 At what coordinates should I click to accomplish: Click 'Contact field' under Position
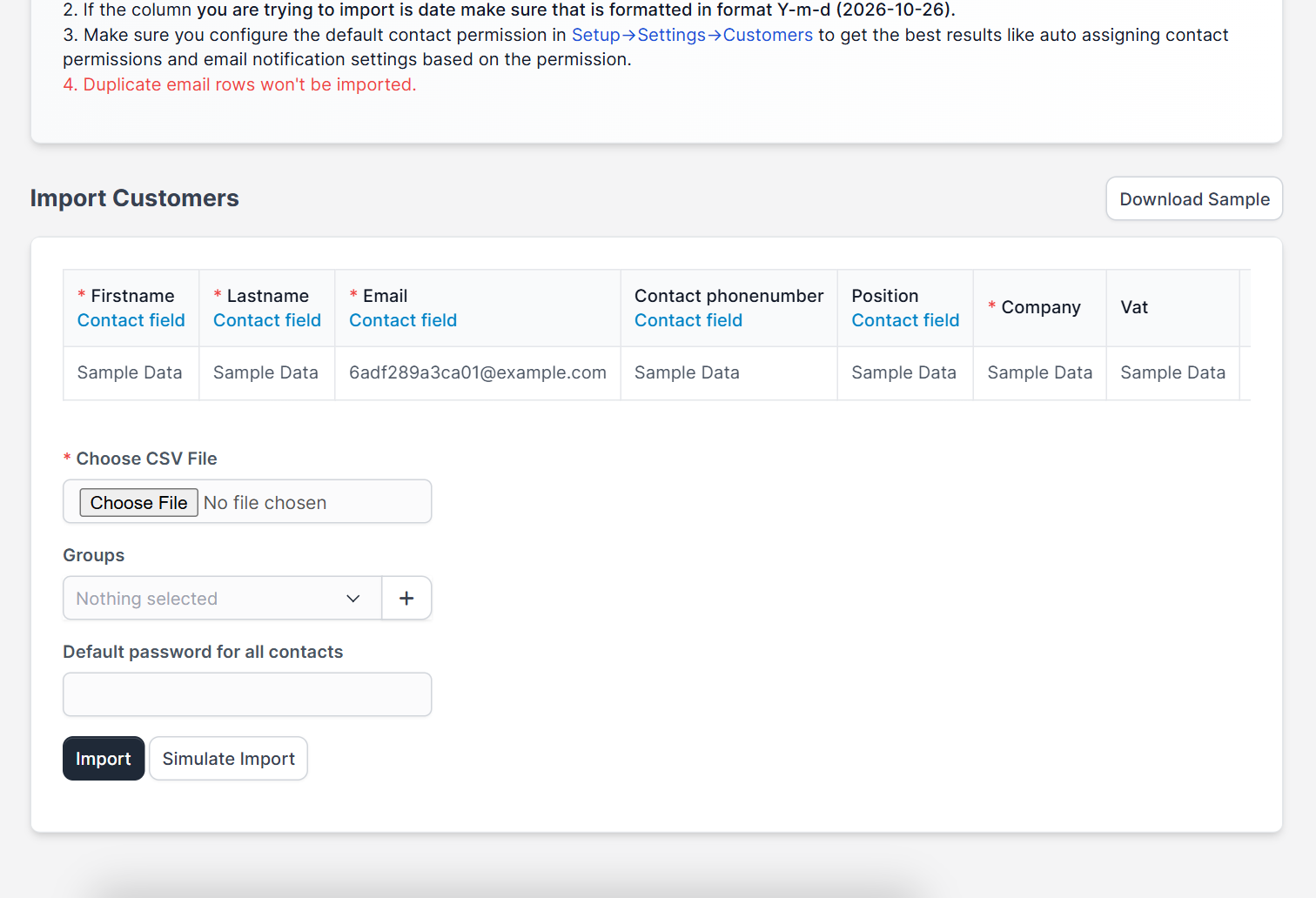[905, 320]
